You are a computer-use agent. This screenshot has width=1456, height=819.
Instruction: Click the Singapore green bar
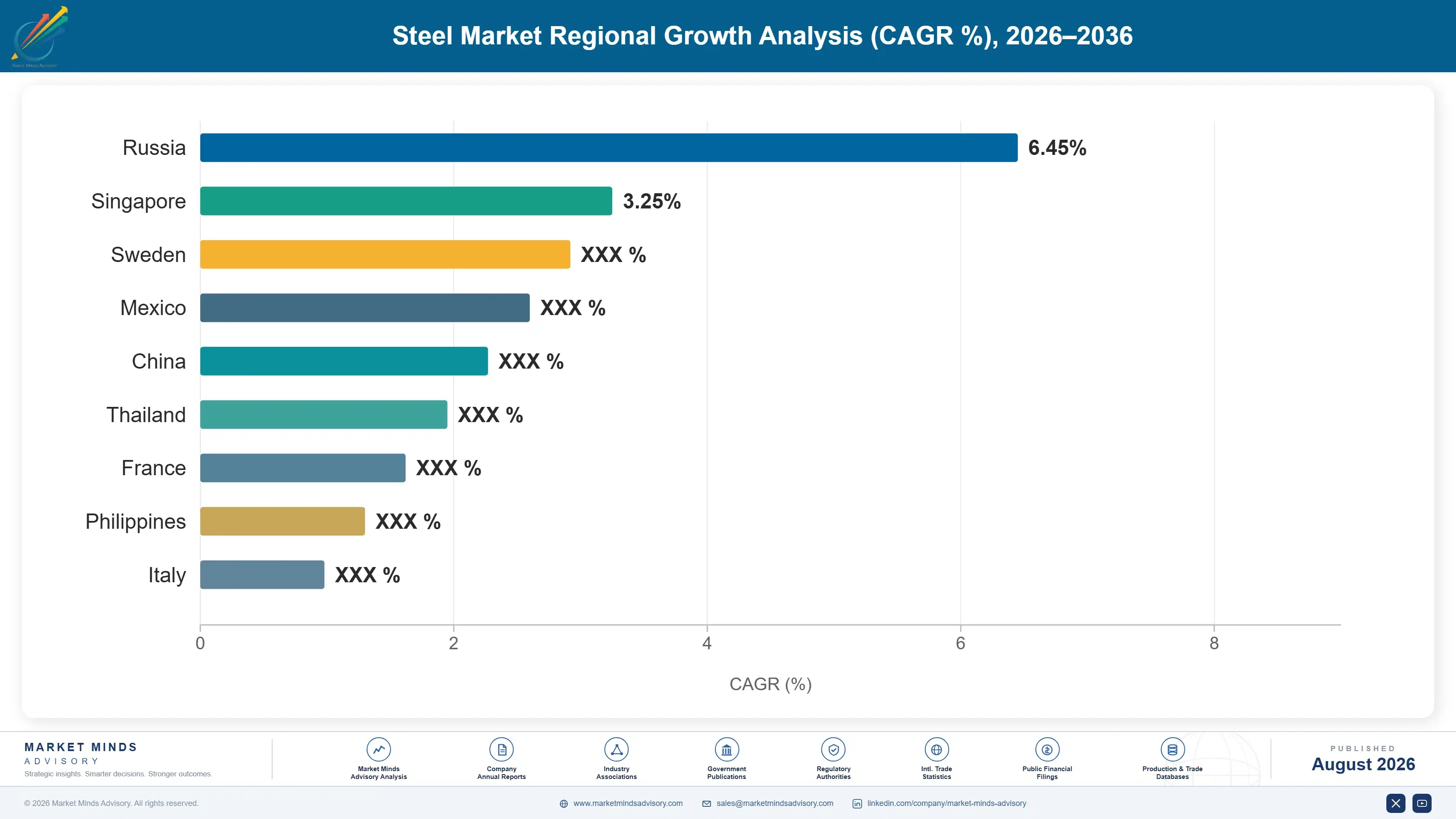click(406, 201)
